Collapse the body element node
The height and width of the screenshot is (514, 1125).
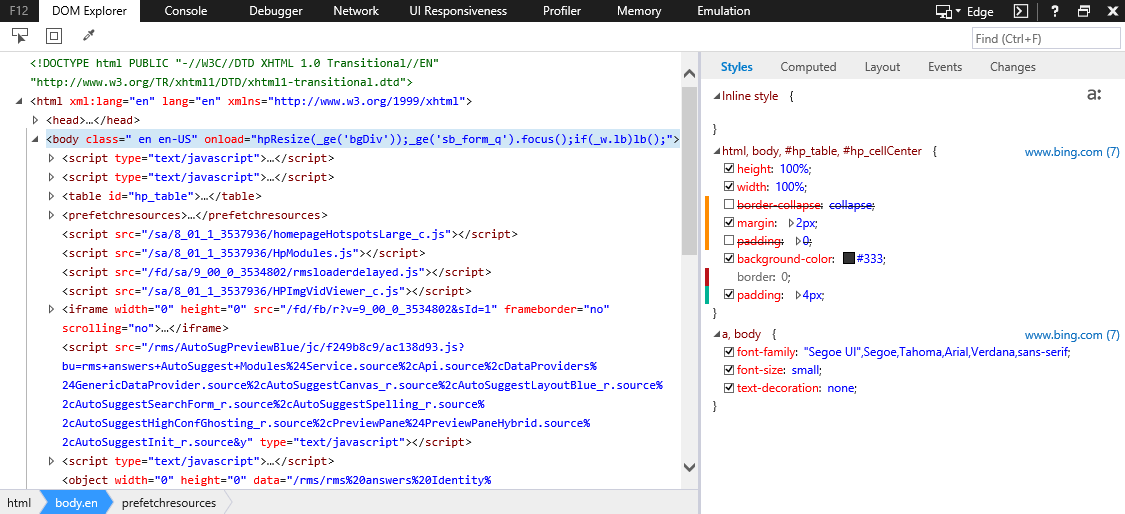pos(35,139)
